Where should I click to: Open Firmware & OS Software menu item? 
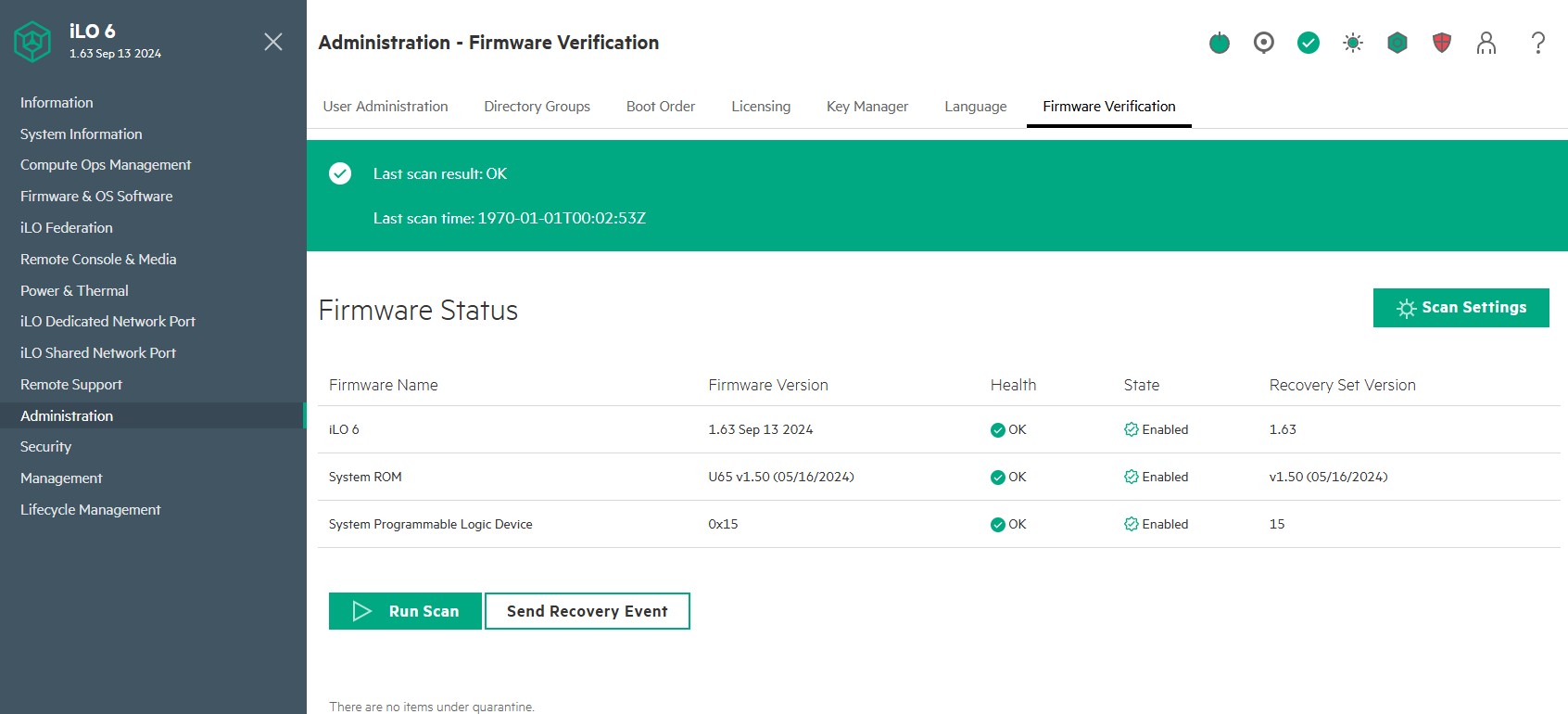96,197
